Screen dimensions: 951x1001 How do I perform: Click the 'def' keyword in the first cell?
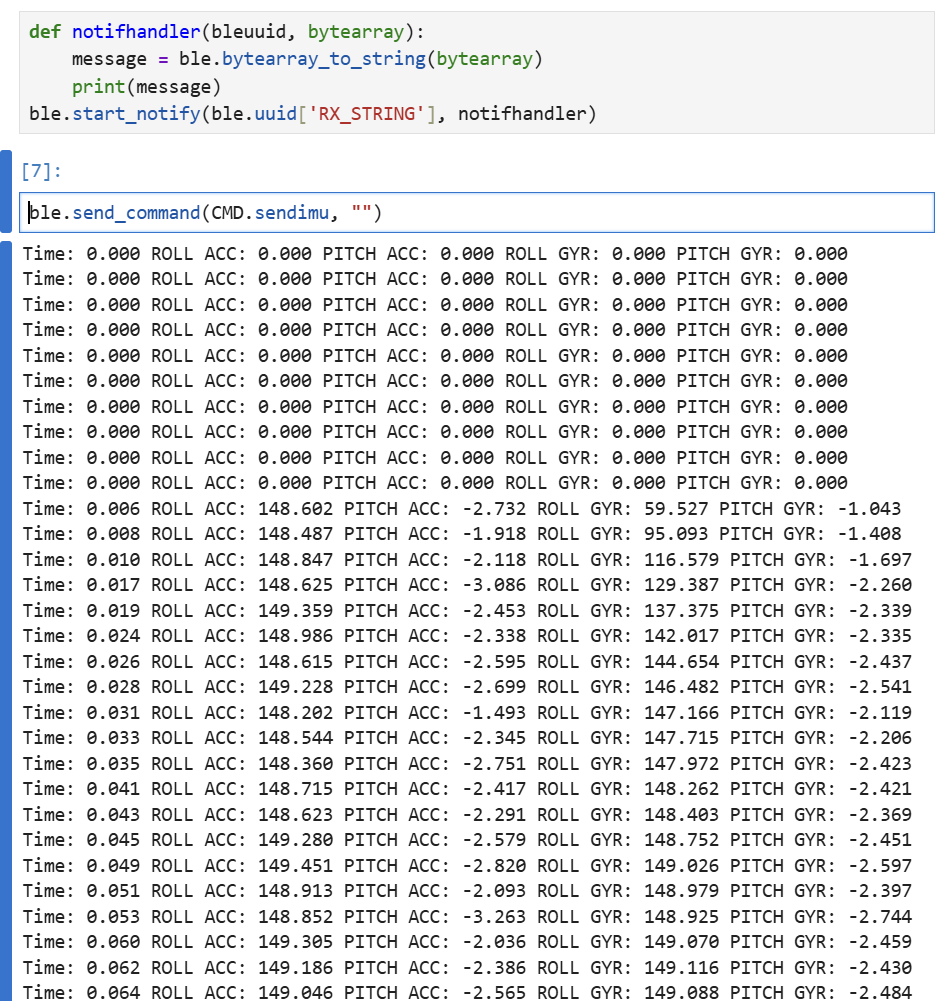tap(44, 31)
